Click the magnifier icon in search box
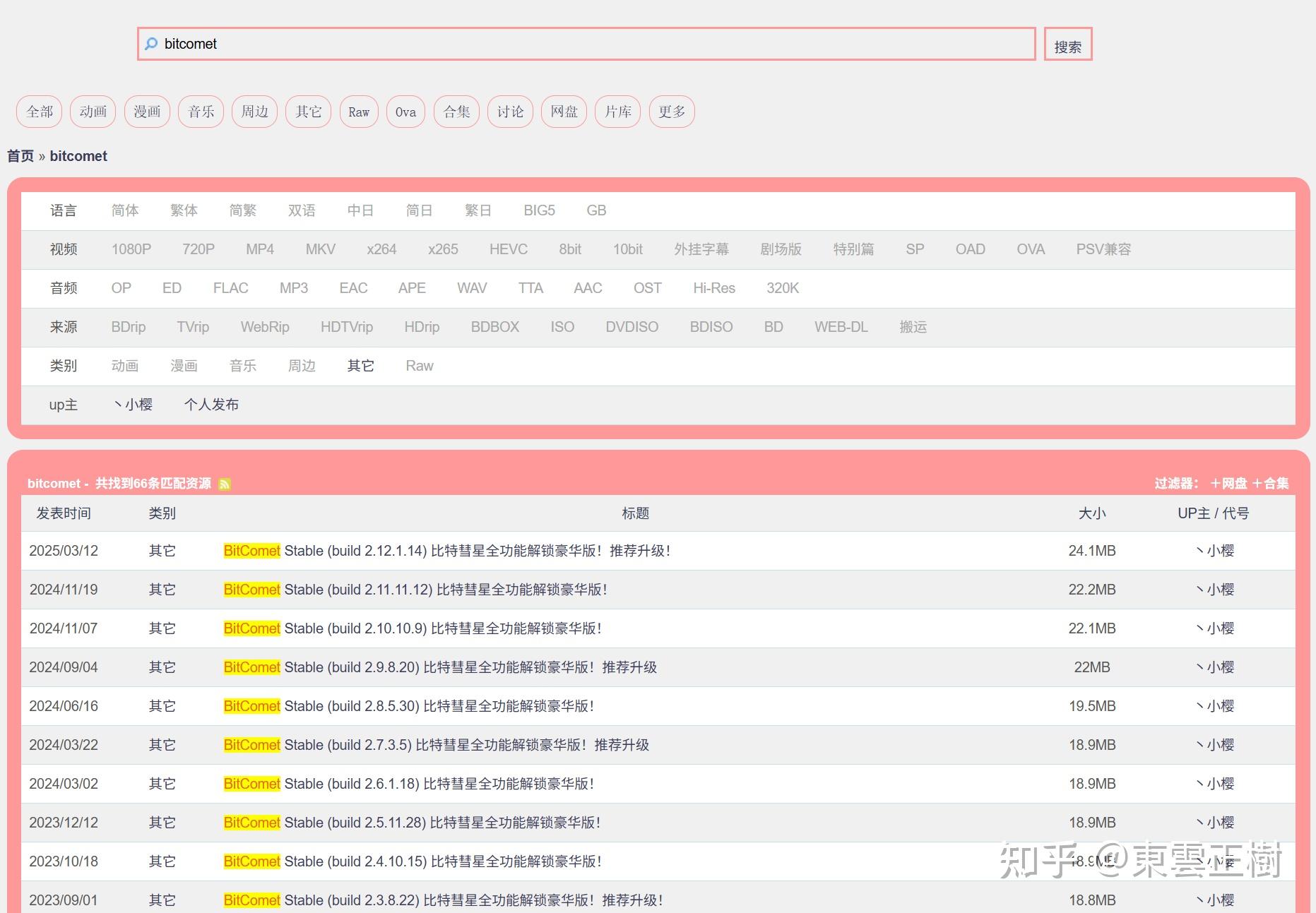The width and height of the screenshot is (1316, 913). coord(151,44)
